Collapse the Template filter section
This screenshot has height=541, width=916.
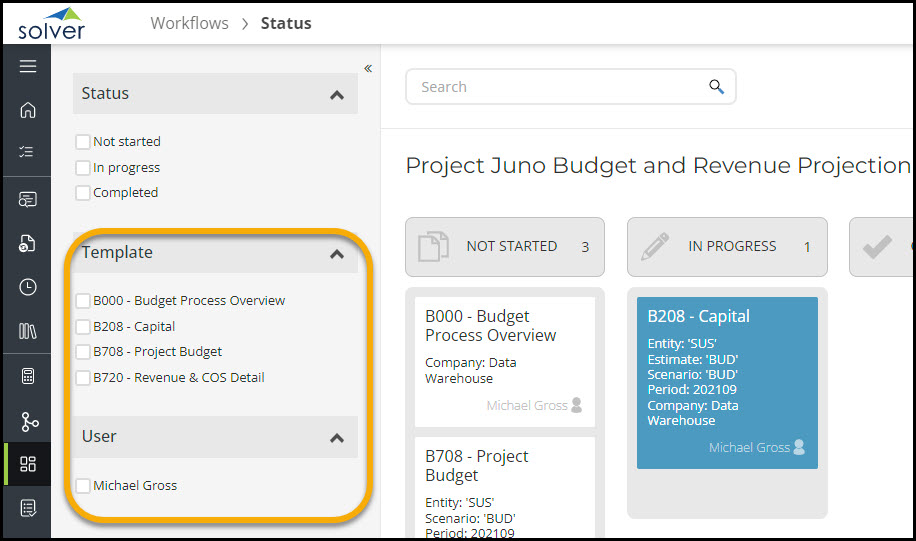[337, 254]
